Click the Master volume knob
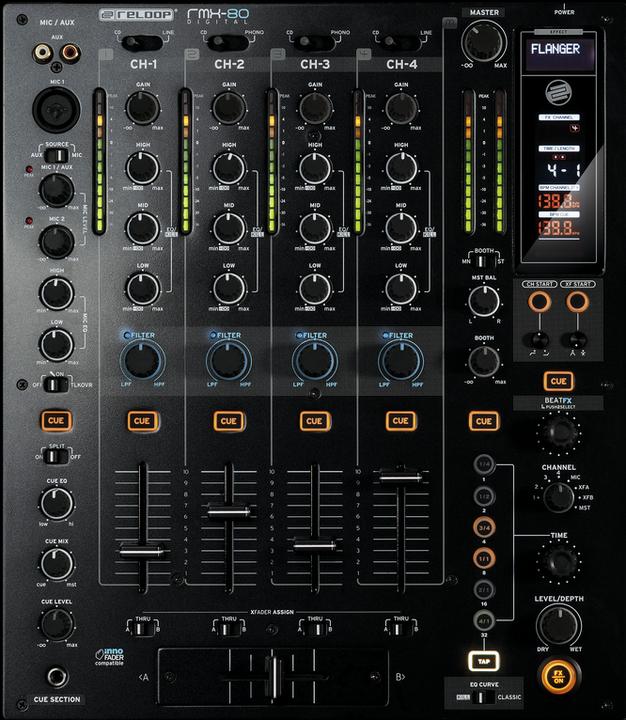The height and width of the screenshot is (720, 626). tap(484, 42)
